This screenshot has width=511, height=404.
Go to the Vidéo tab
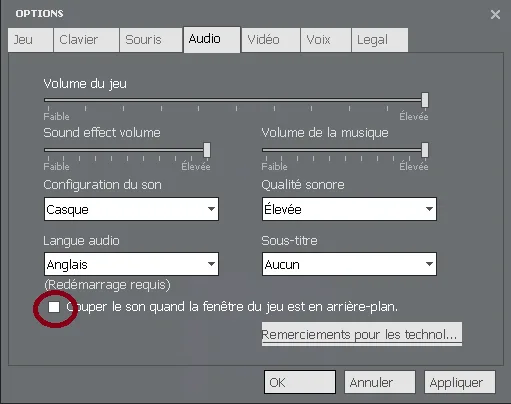click(x=271, y=40)
